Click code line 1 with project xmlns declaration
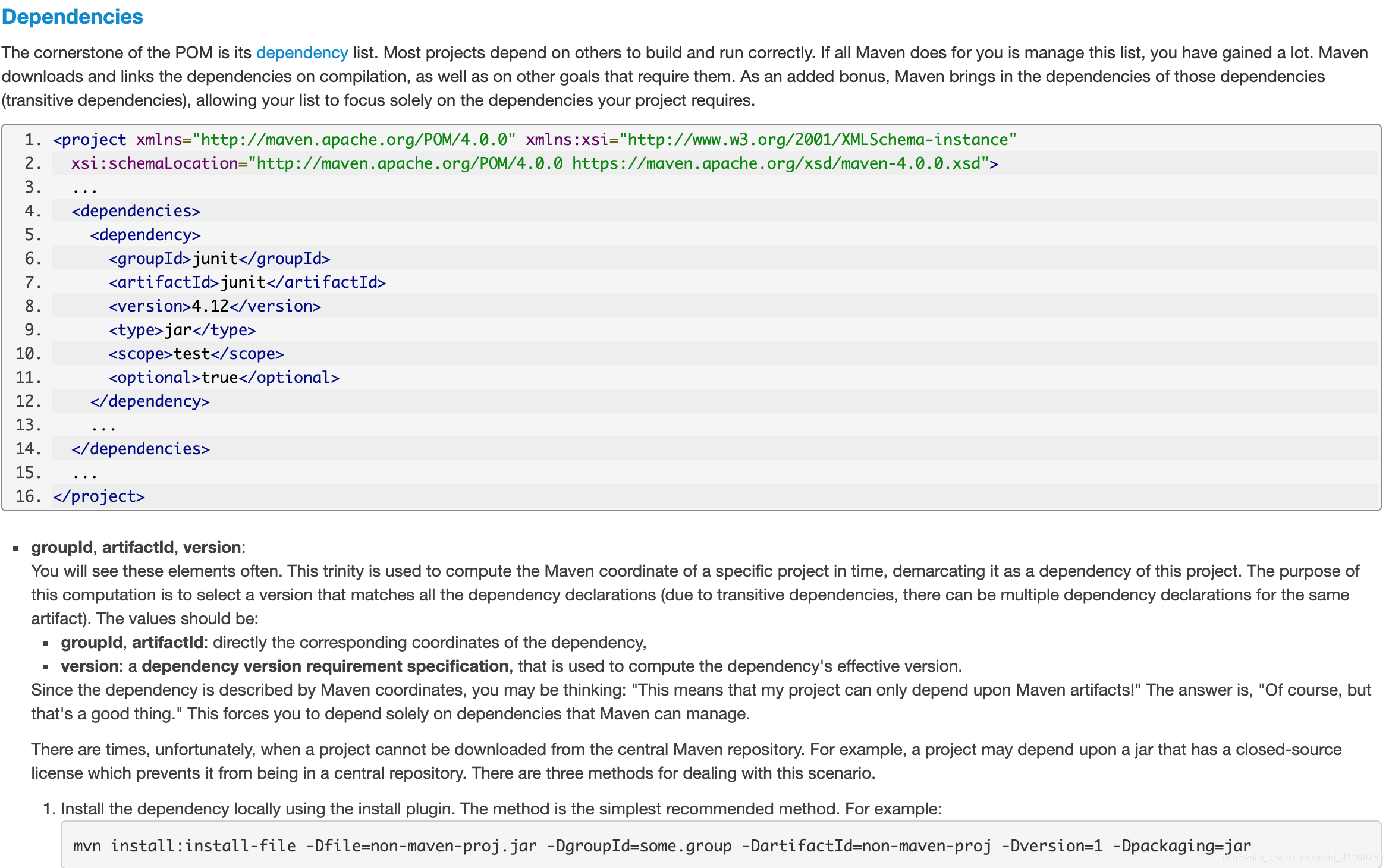The height and width of the screenshot is (868, 1389). pyautogui.click(x=535, y=140)
